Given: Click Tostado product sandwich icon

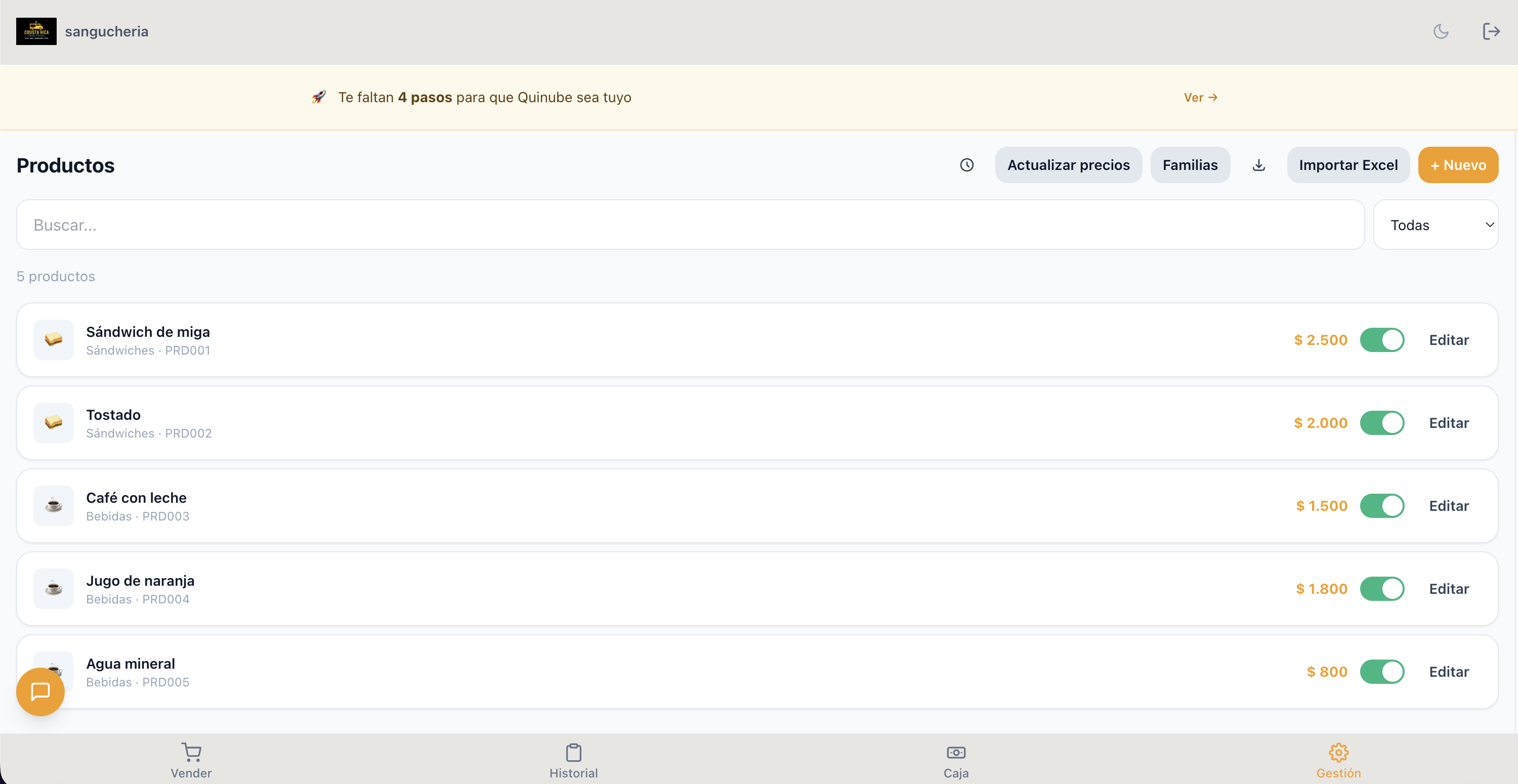Looking at the screenshot, I should (x=54, y=422).
